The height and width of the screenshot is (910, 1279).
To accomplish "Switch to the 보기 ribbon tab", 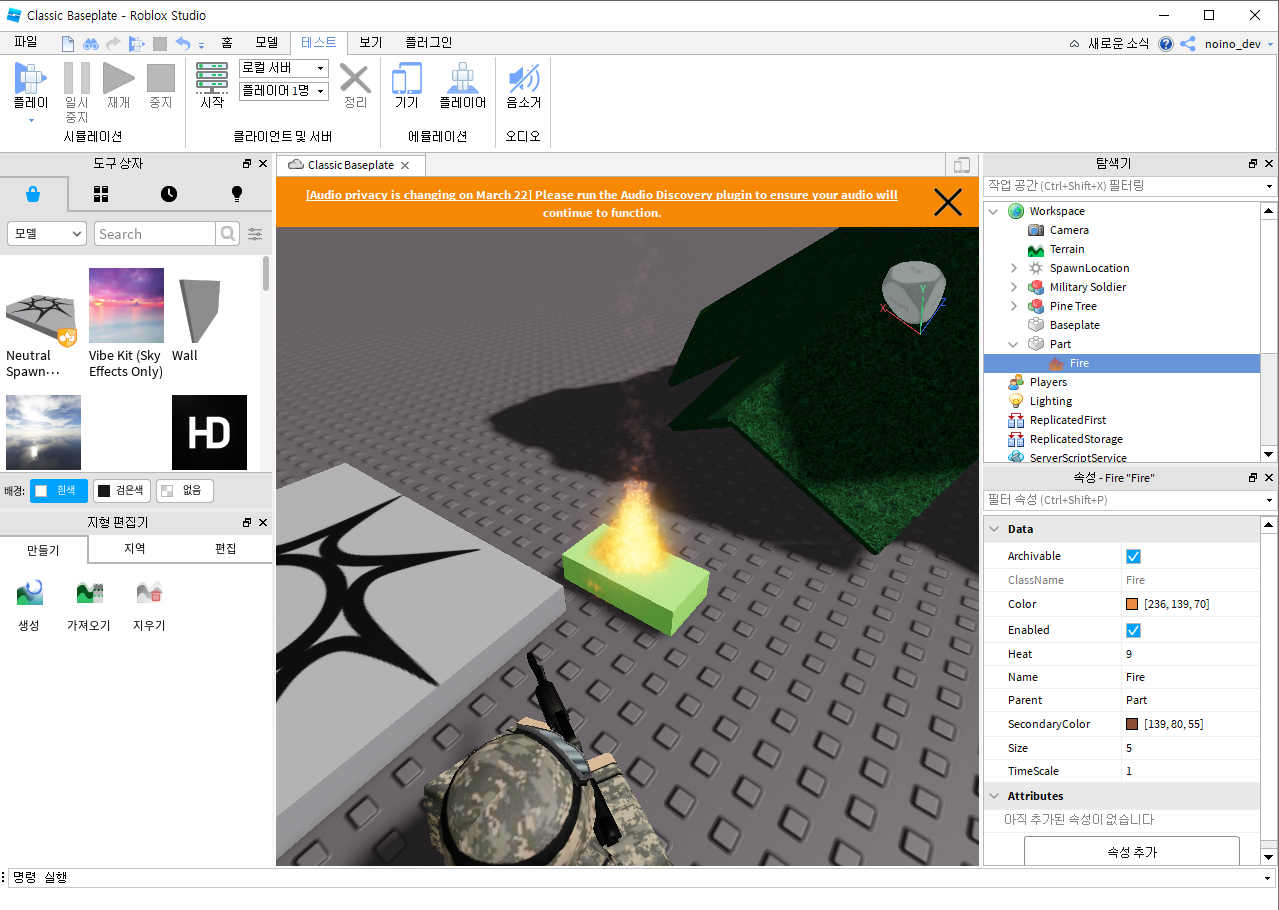I will pyautogui.click(x=371, y=42).
